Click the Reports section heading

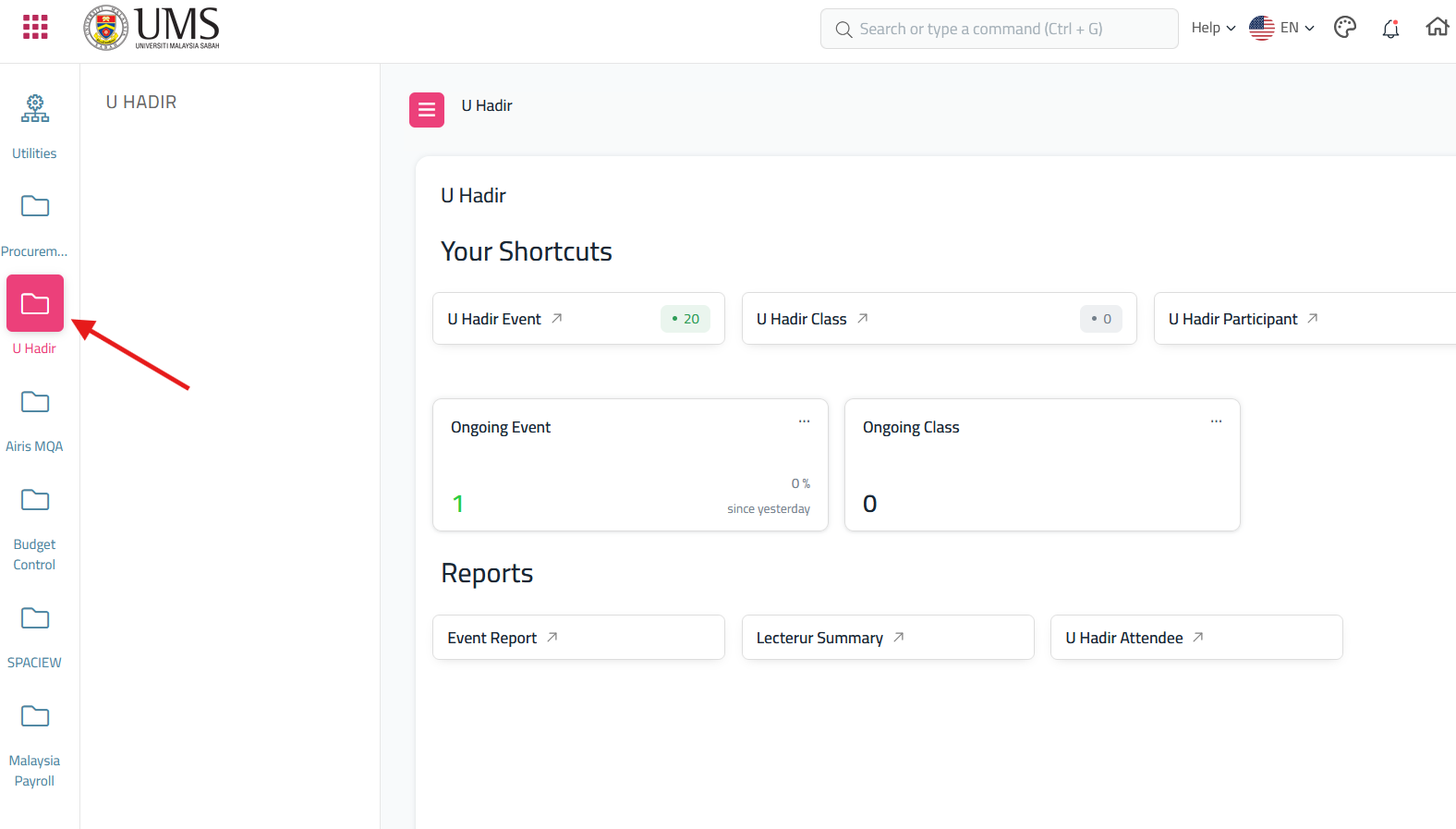coord(487,573)
